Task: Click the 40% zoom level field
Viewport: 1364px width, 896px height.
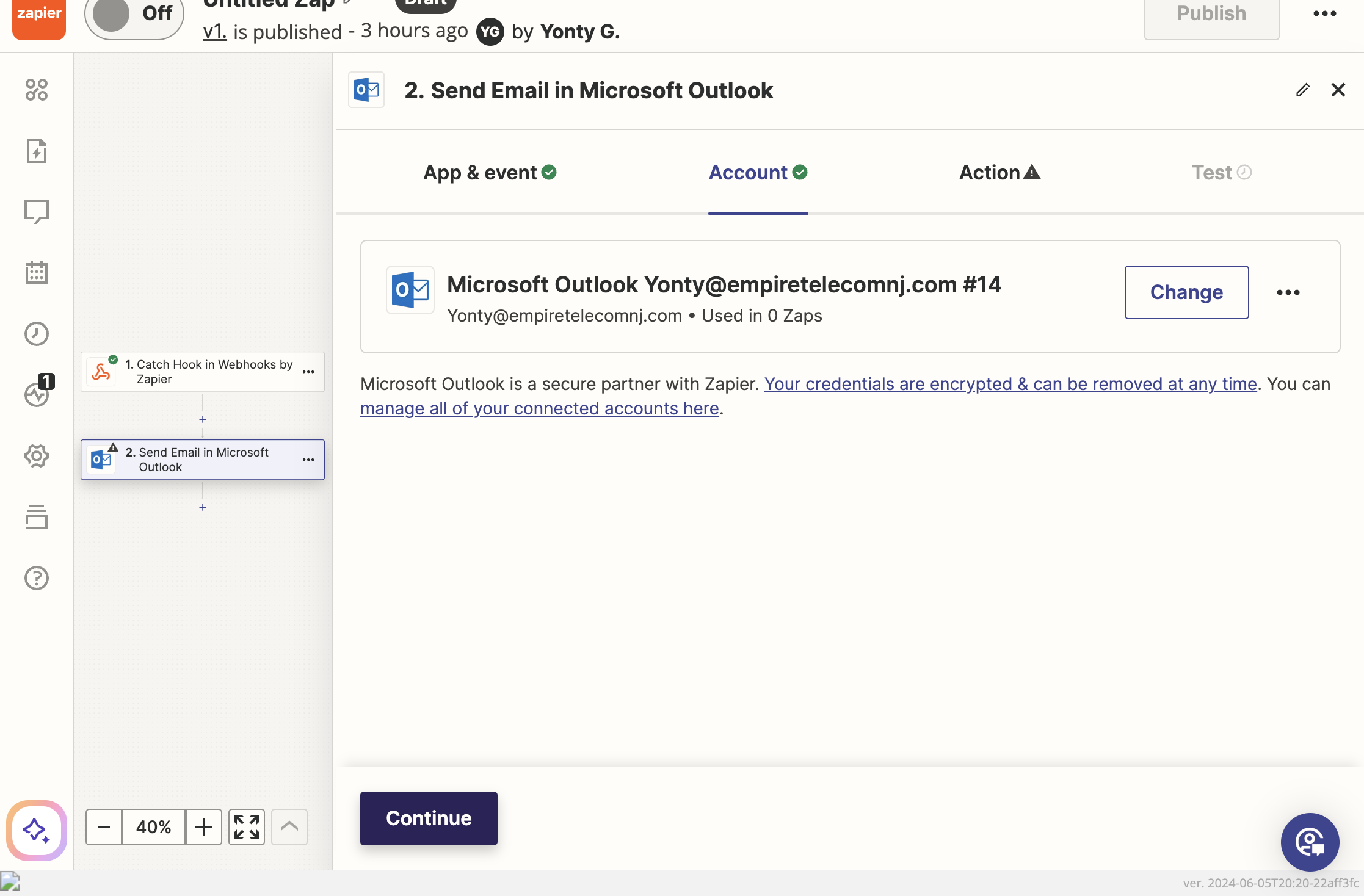Action: (154, 827)
